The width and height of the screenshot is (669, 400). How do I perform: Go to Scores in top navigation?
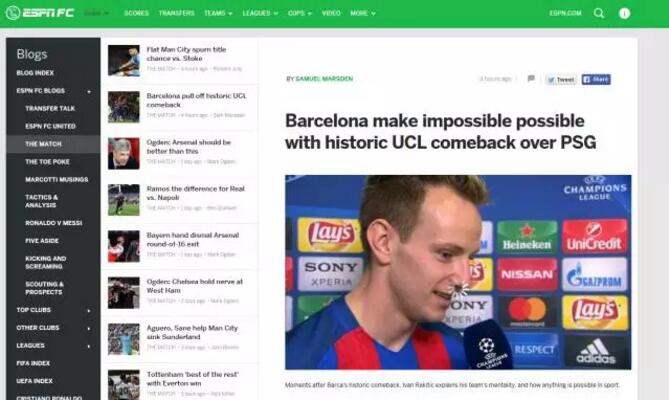click(137, 13)
